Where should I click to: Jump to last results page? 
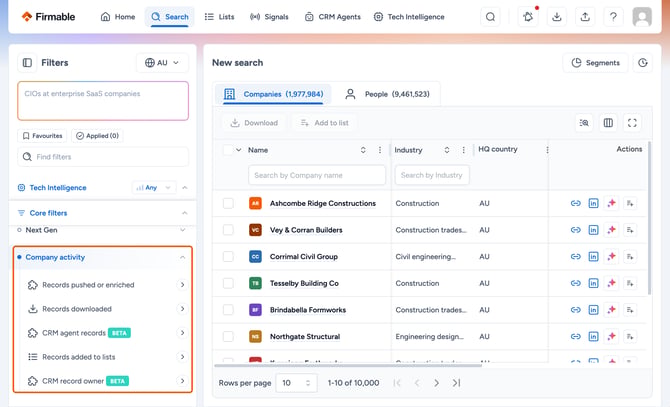456,383
